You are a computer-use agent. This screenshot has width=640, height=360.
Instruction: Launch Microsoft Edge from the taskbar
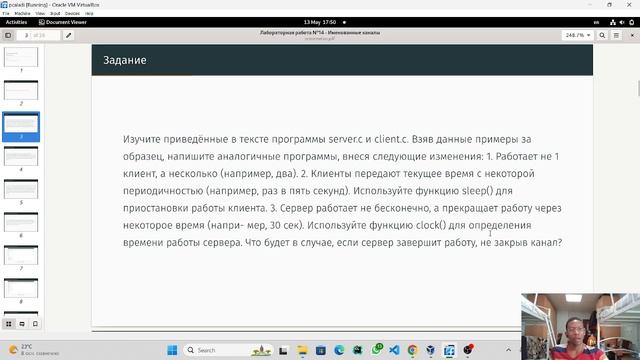339,350
